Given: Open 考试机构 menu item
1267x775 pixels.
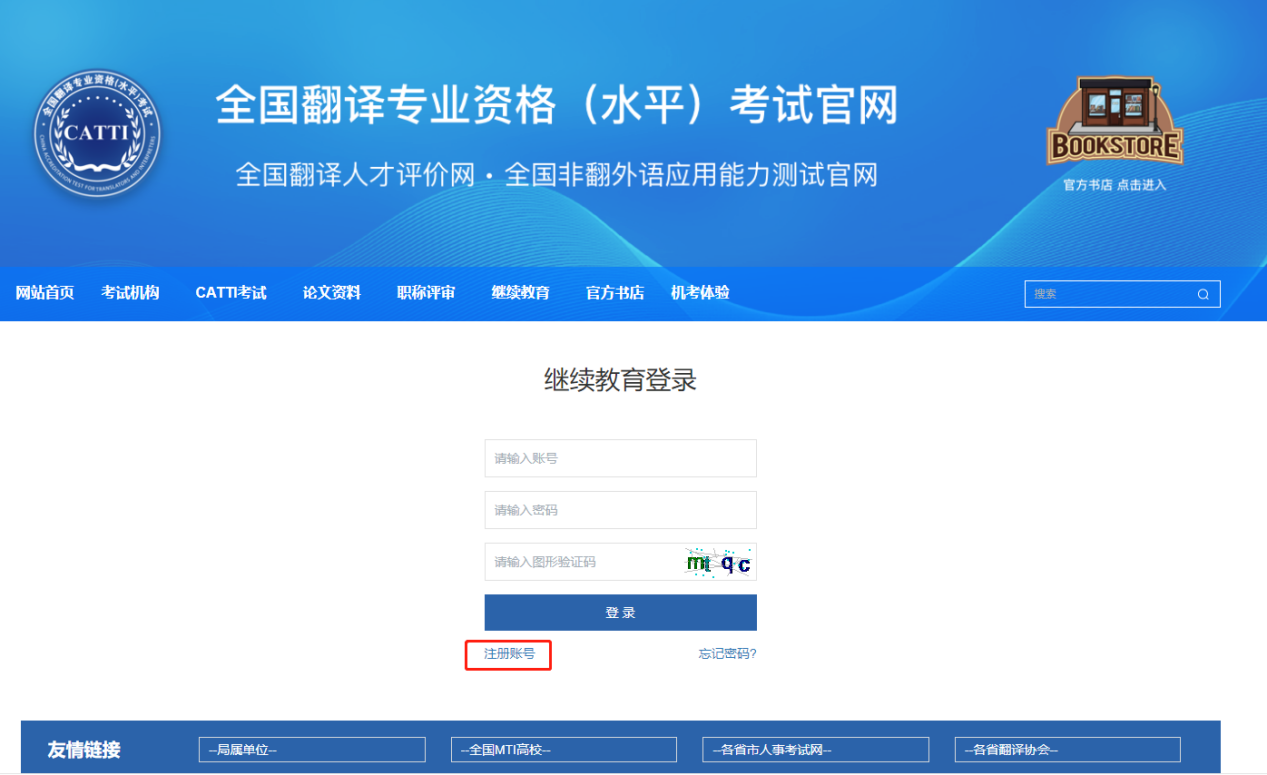Looking at the screenshot, I should click(130, 293).
